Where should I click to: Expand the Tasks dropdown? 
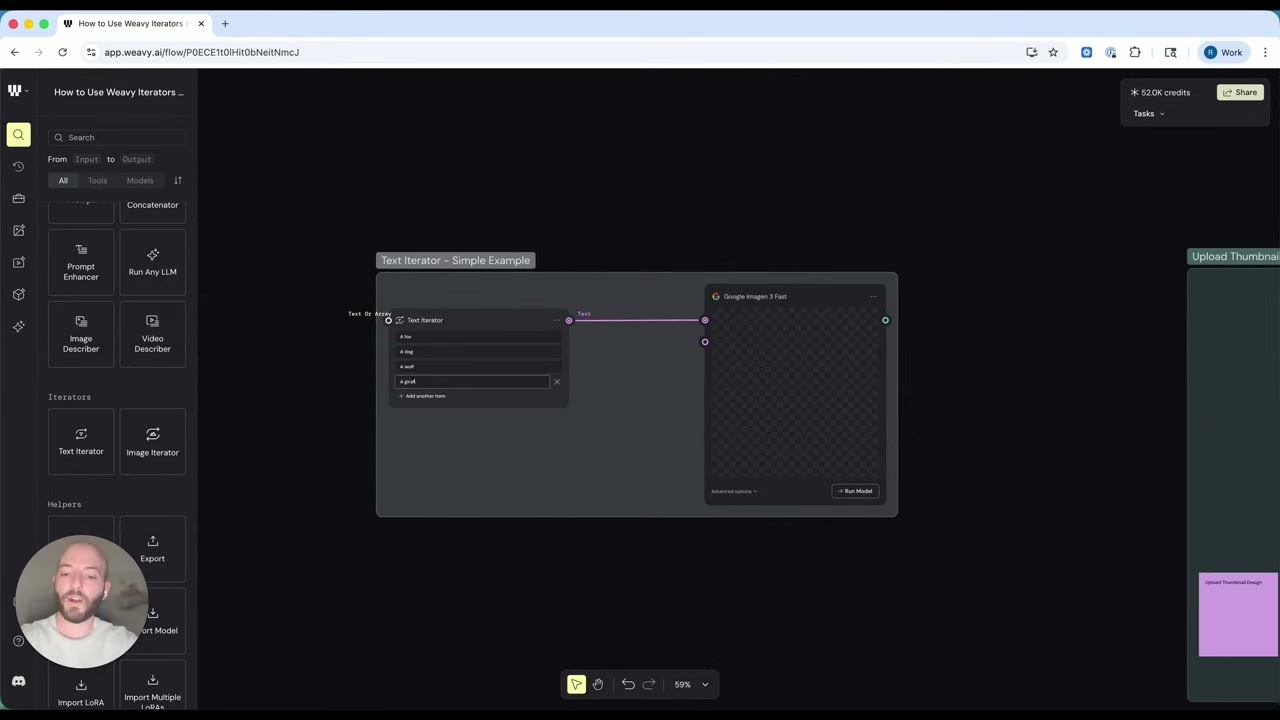pos(1149,113)
